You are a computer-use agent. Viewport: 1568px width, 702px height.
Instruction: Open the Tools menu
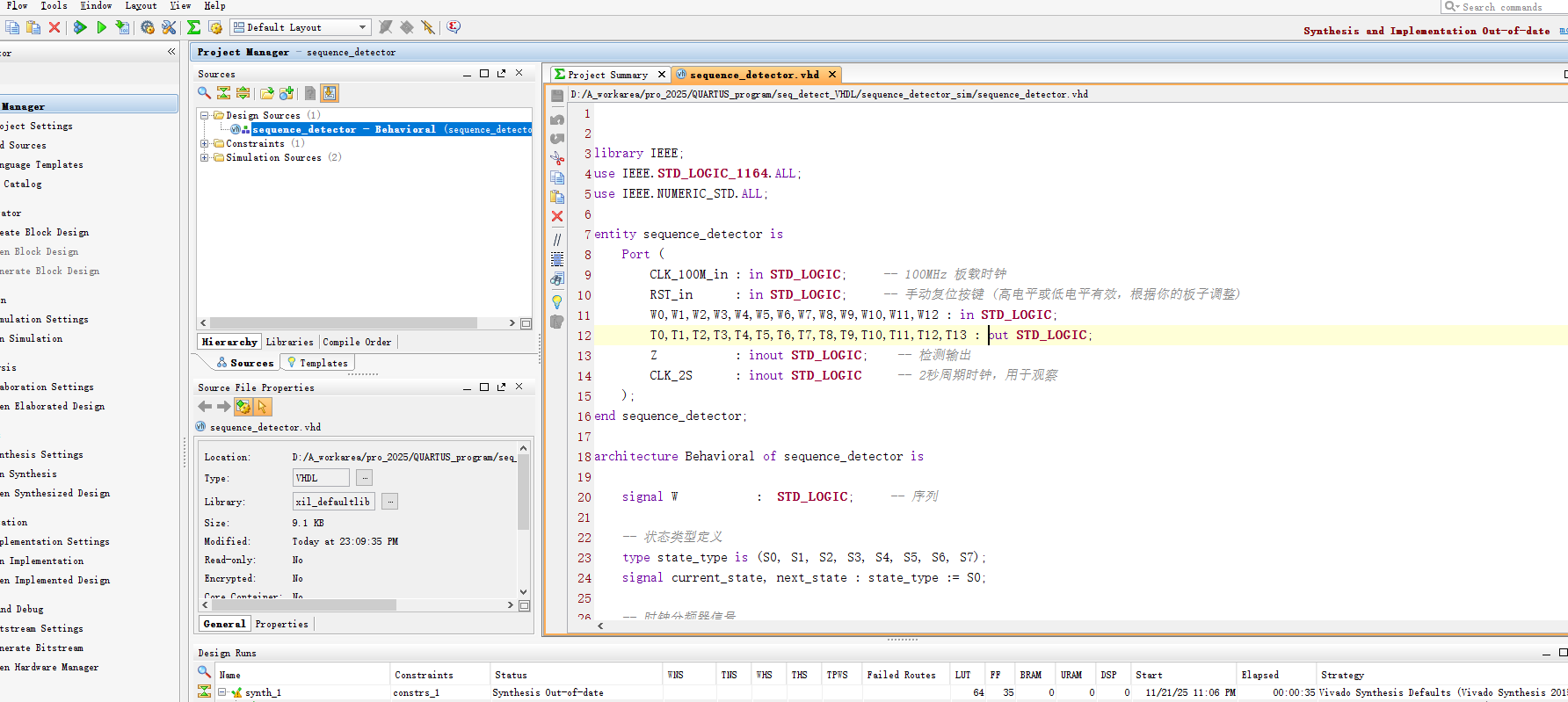pyautogui.click(x=54, y=5)
